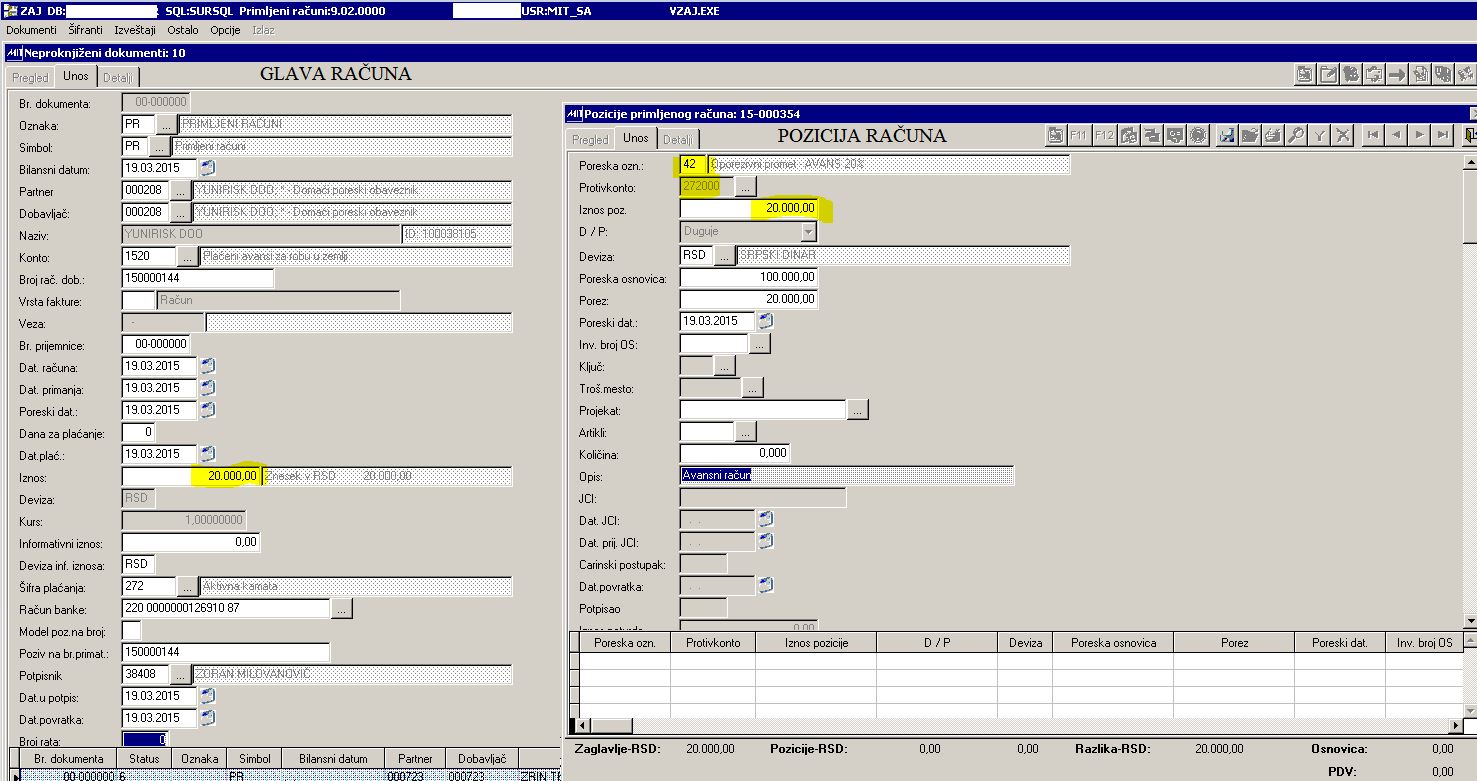This screenshot has width=1477, height=781.
Task: Click vertical scrollbar of Pozicija form
Action: [1470, 390]
